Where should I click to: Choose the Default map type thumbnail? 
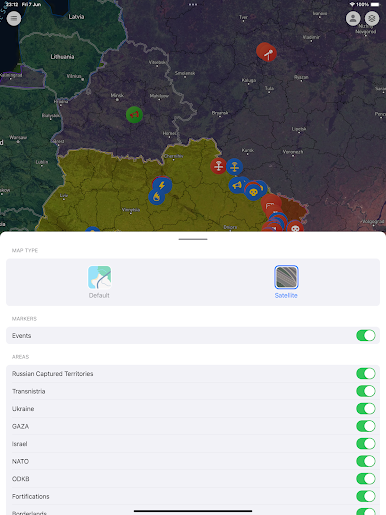pos(100,277)
